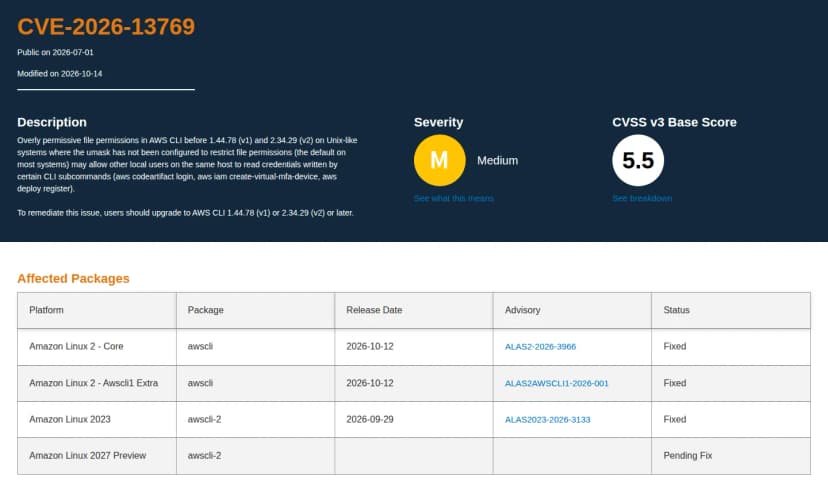Click Fixed status in Awscli1 Extra row
This screenshot has height=480, width=828.
pos(675,383)
